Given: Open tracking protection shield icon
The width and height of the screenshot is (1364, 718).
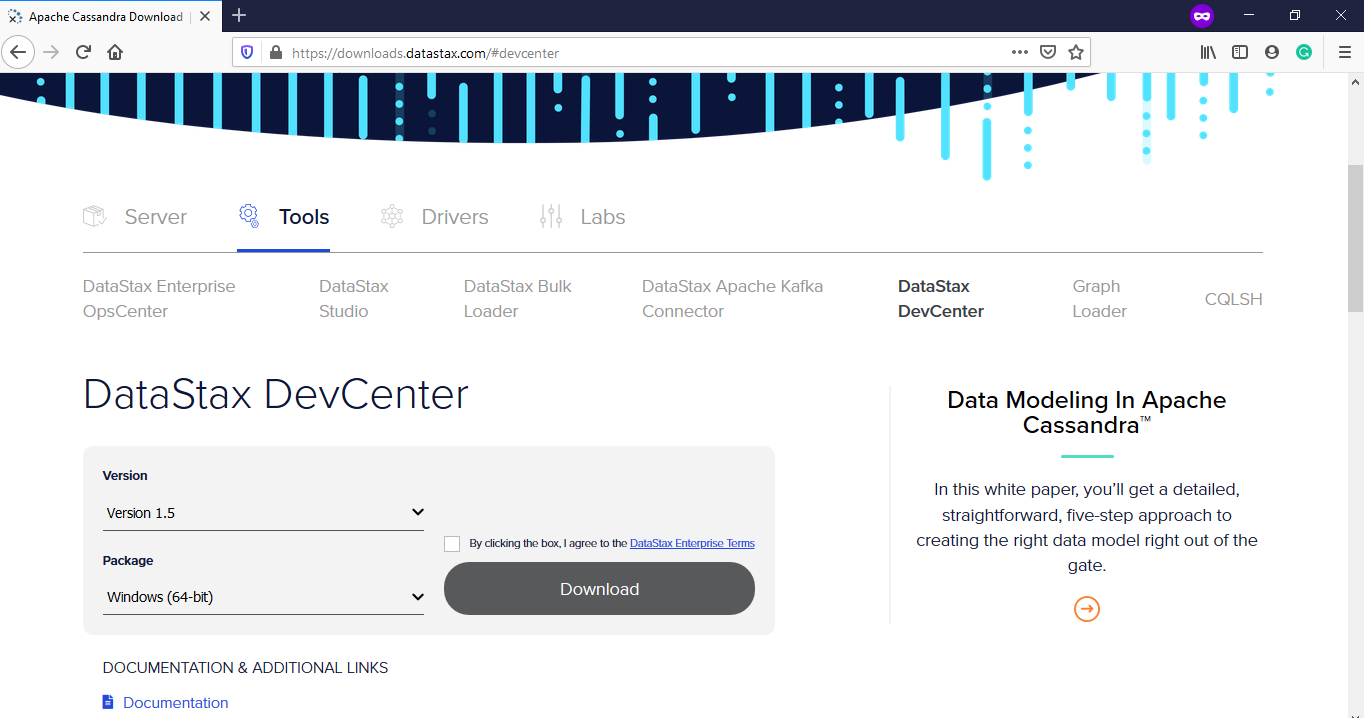Looking at the screenshot, I should pyautogui.click(x=248, y=52).
